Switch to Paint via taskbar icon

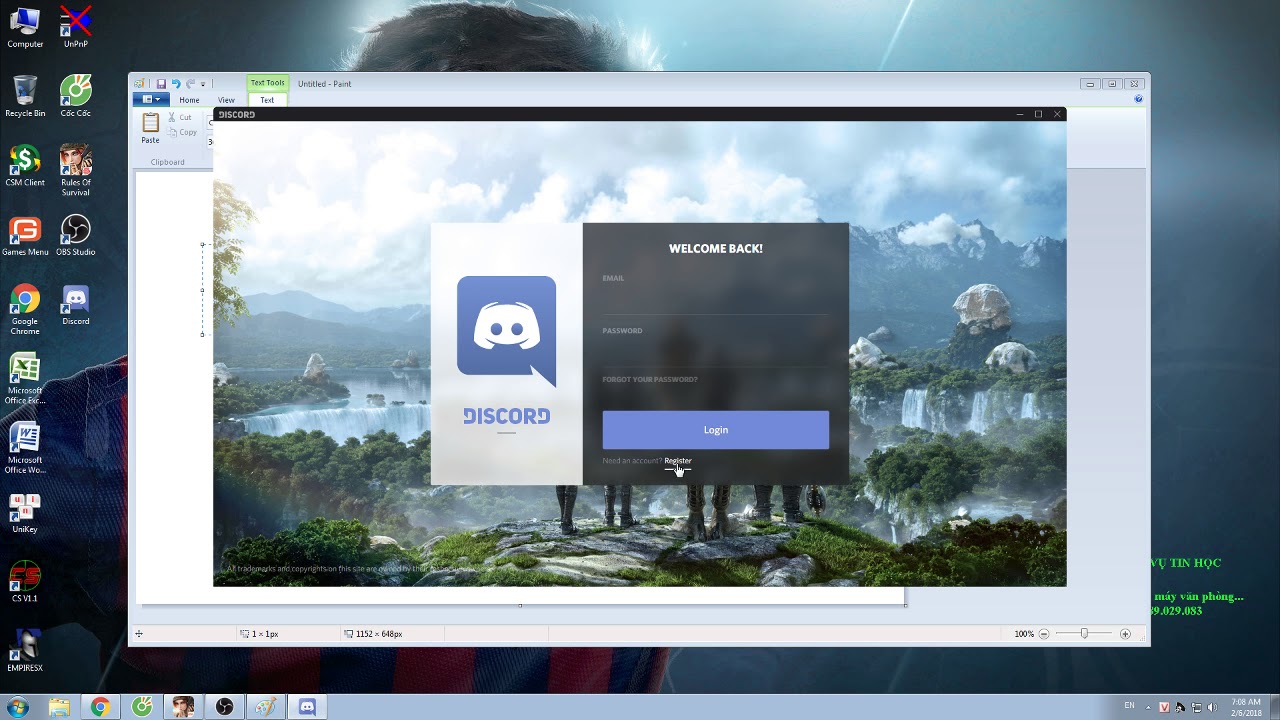[266, 707]
